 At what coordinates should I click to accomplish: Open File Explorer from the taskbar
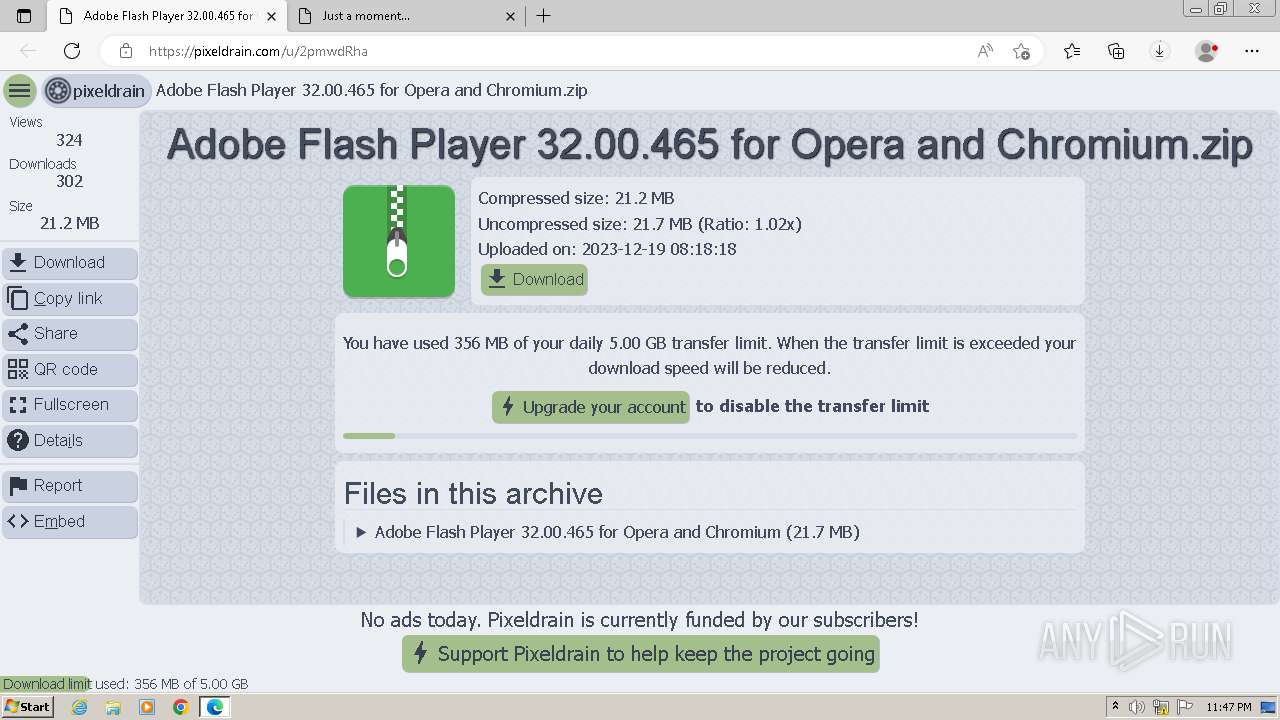pyautogui.click(x=113, y=707)
